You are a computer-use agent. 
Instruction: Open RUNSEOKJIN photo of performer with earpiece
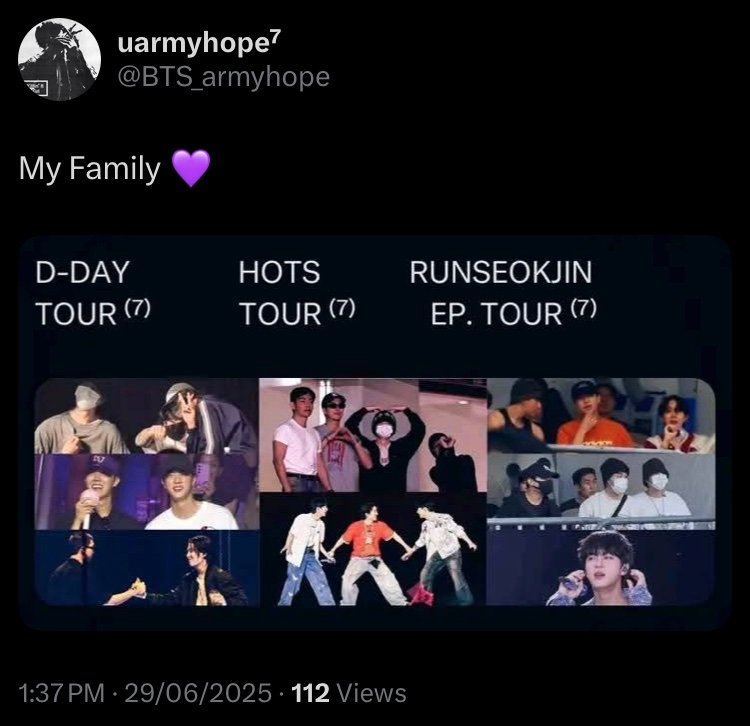601,568
